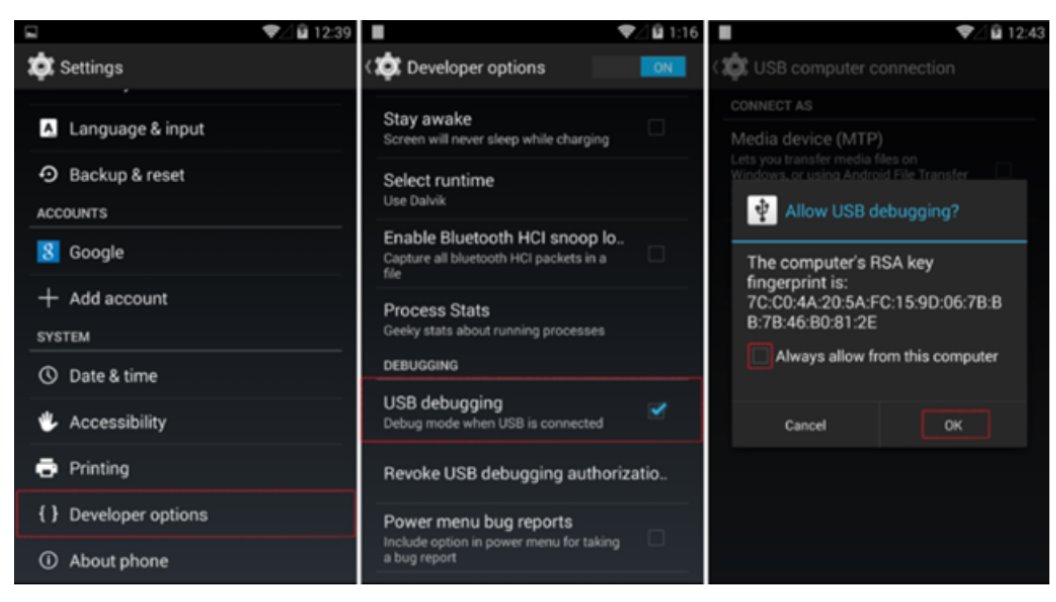
Task: Open Developer options entry
Action: click(x=186, y=514)
